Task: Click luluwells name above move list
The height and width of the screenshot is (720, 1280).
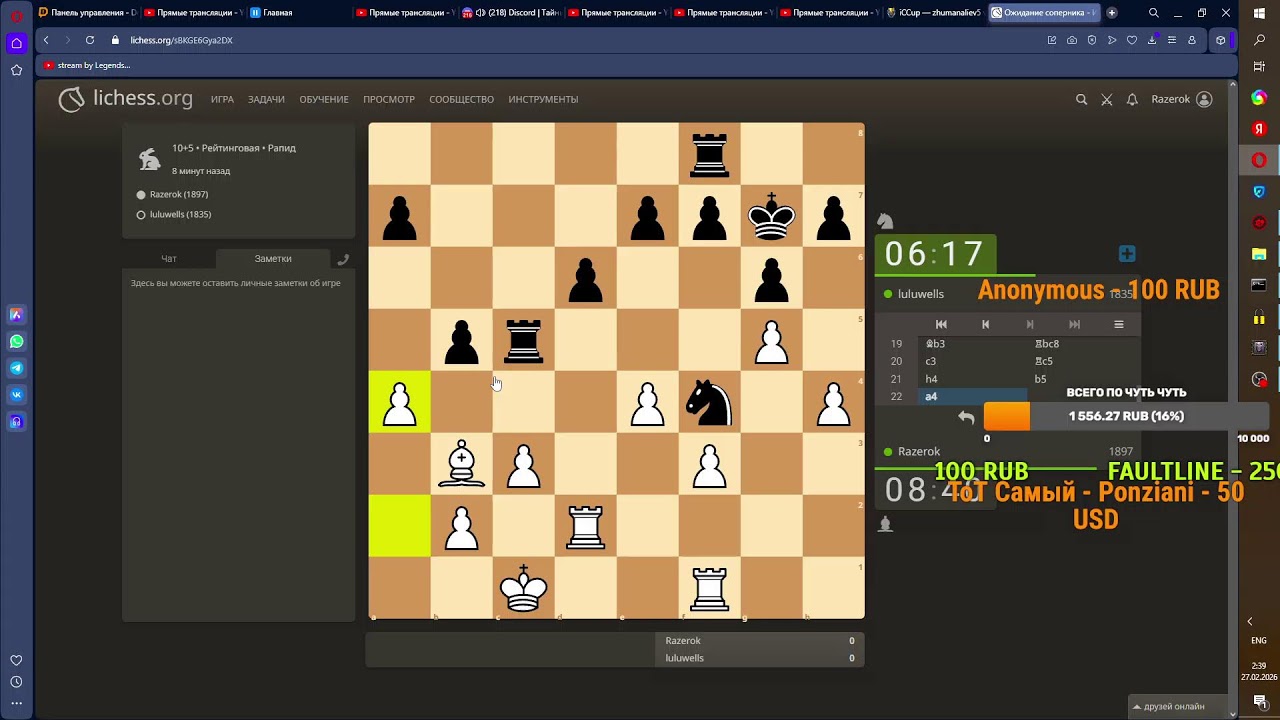Action: pos(921,294)
